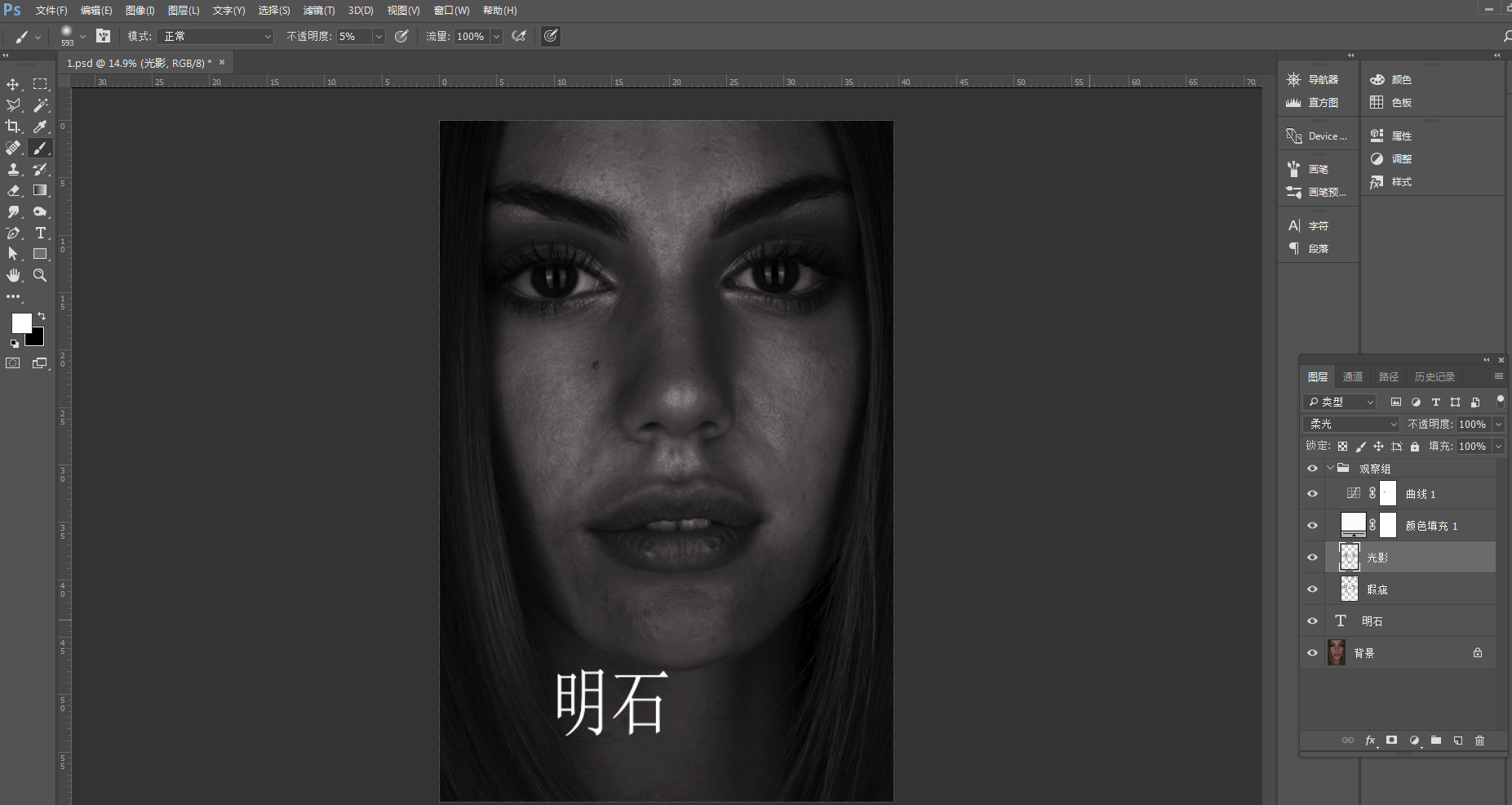Viewport: 1512px width, 805px height.
Task: Click the add layer mask icon
Action: (x=1392, y=741)
